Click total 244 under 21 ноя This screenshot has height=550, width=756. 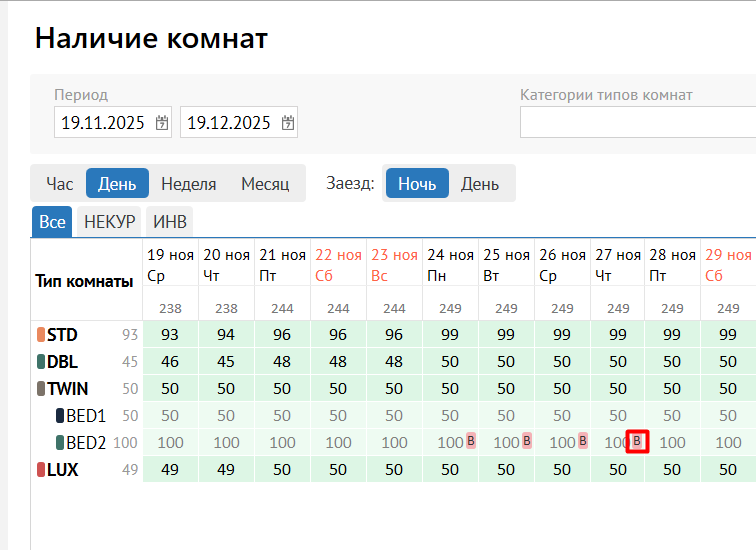[x=282, y=308]
